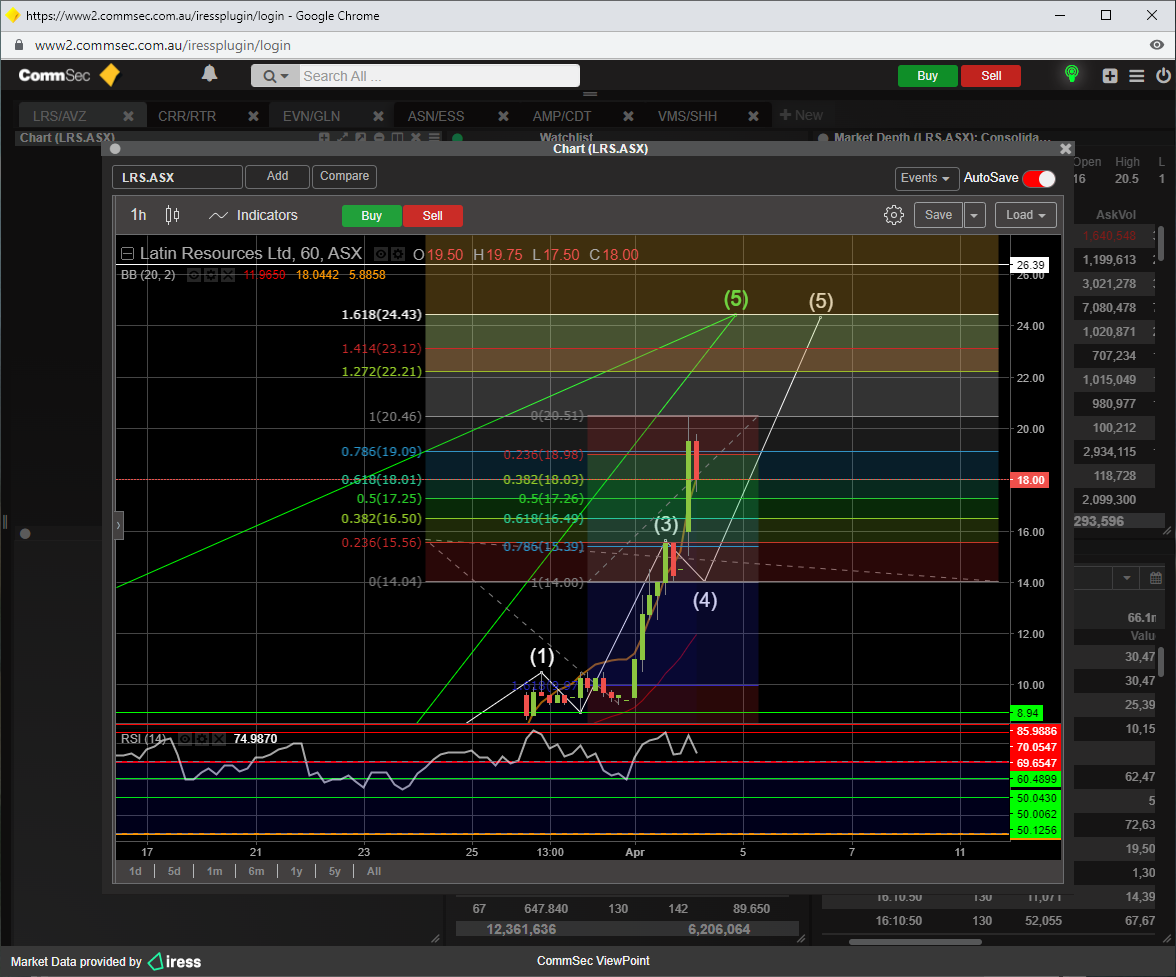The width and height of the screenshot is (1176, 977).
Task: Open the hamburger menu in top bar
Action: pos(1137,76)
